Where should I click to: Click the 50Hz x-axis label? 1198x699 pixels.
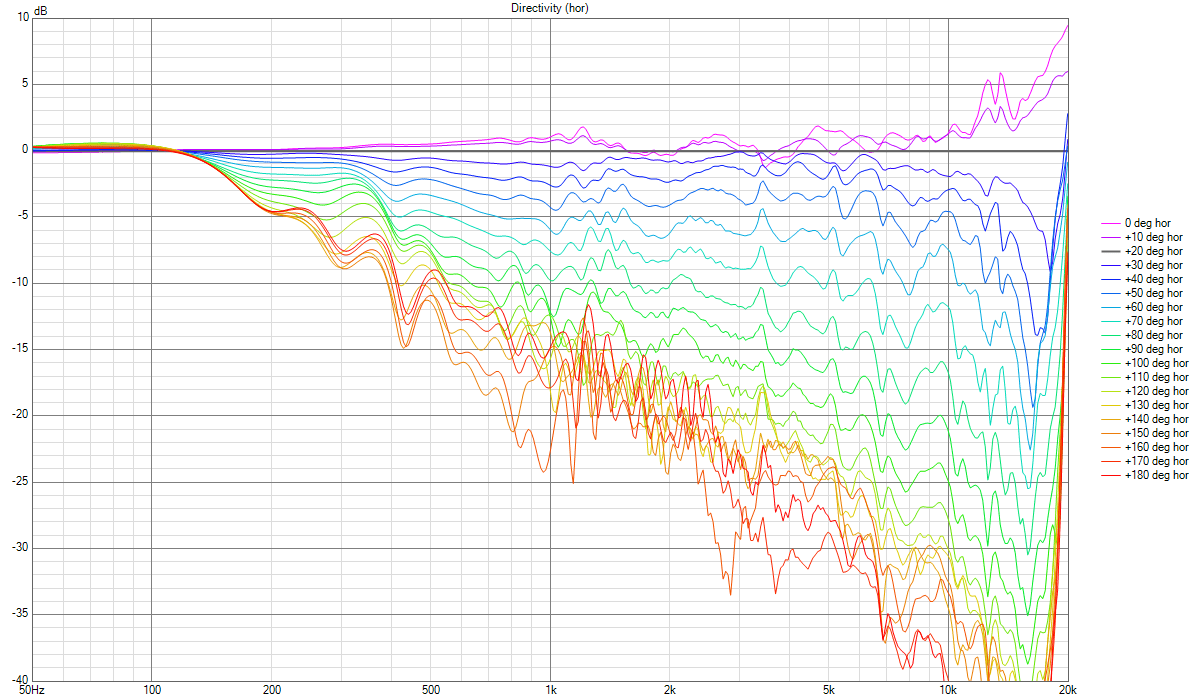[x=32, y=690]
